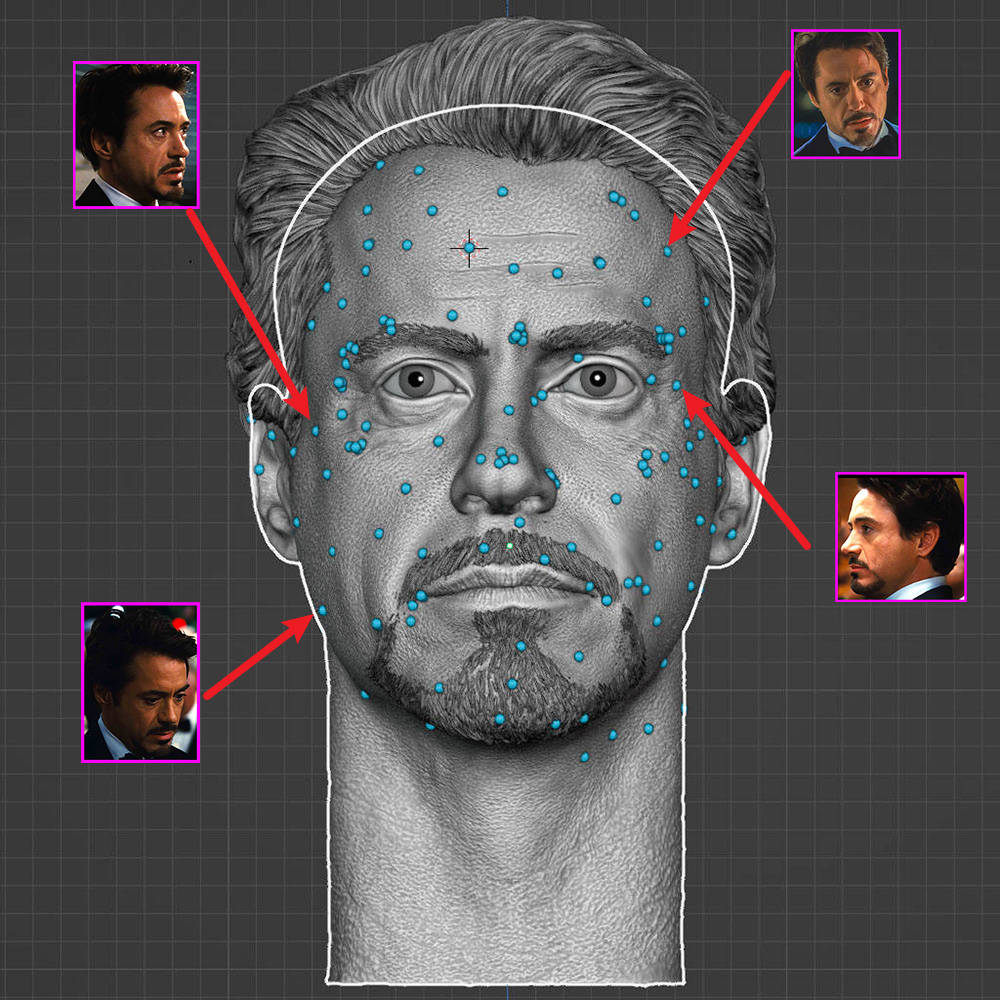Pick the blue marker between the eyes

click(x=509, y=410)
